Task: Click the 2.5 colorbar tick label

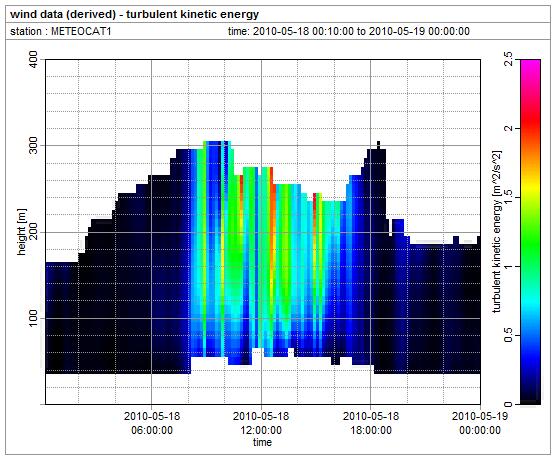Action: (508, 60)
